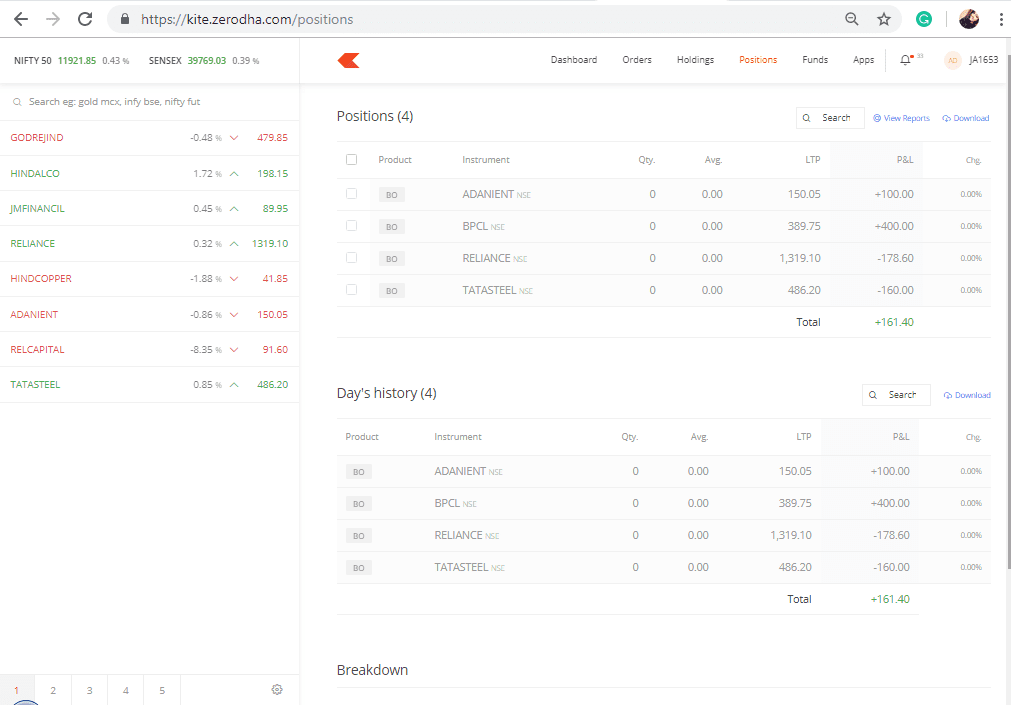Click View Reports link
This screenshot has width=1011, height=705.
click(901, 118)
